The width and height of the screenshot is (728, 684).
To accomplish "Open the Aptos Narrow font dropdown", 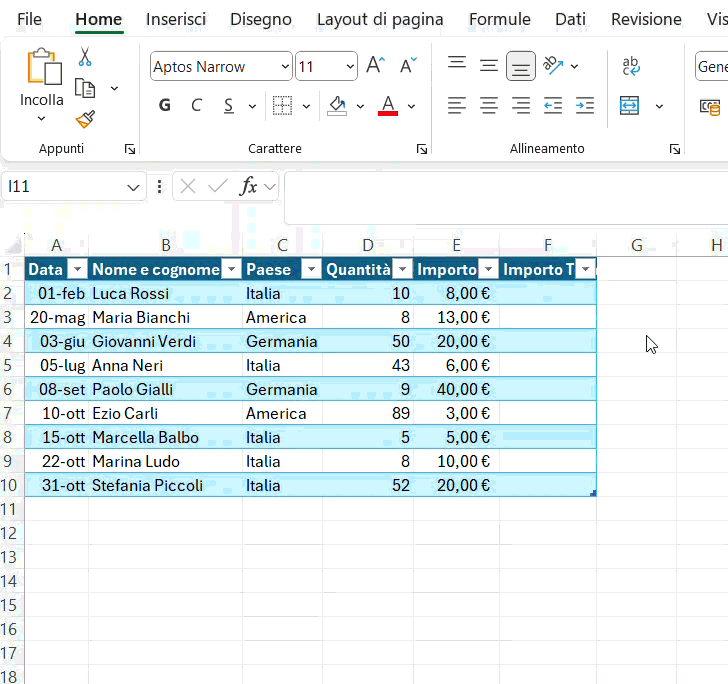I will (x=285, y=67).
